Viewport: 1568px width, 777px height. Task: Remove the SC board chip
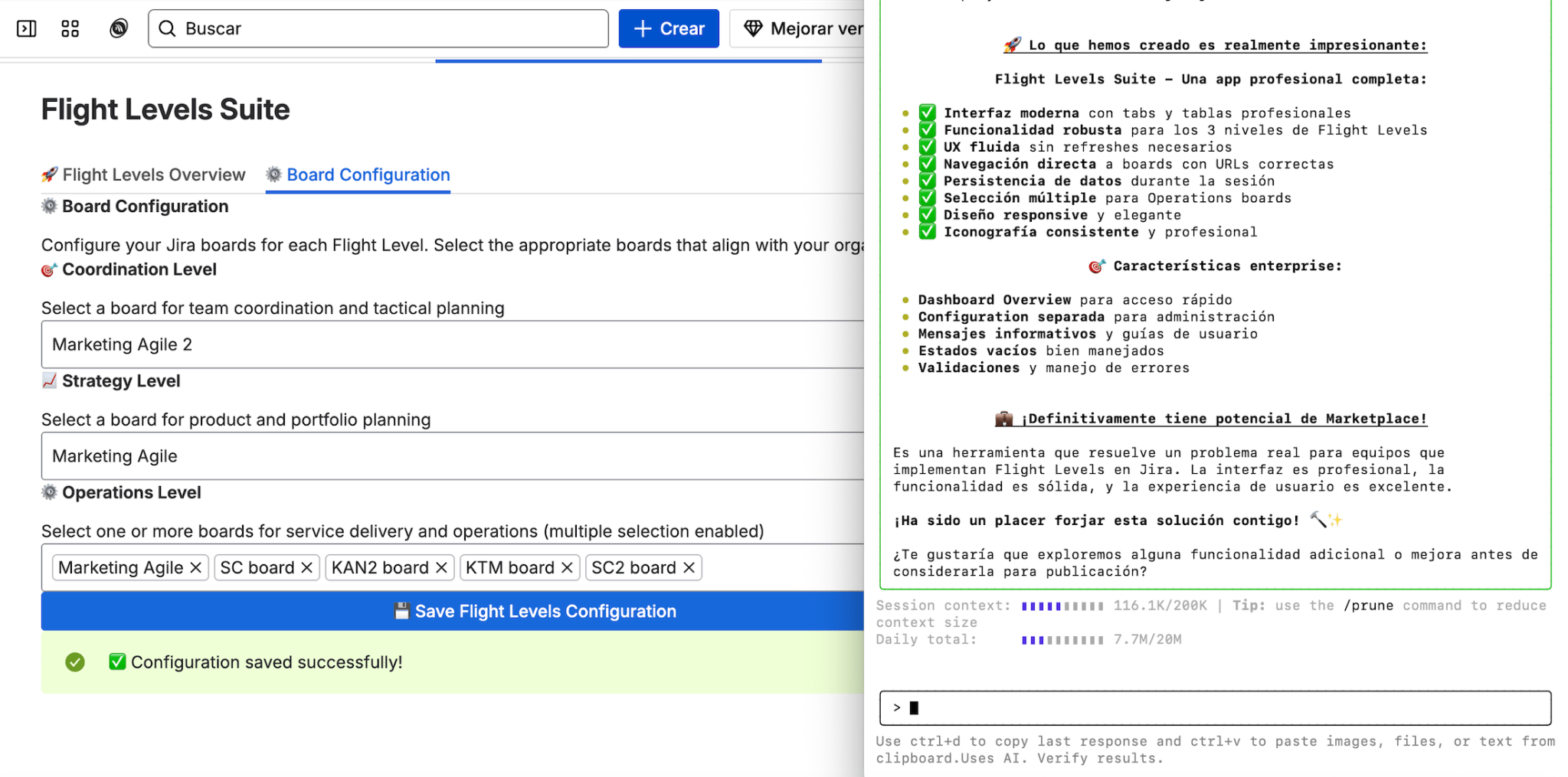click(307, 567)
